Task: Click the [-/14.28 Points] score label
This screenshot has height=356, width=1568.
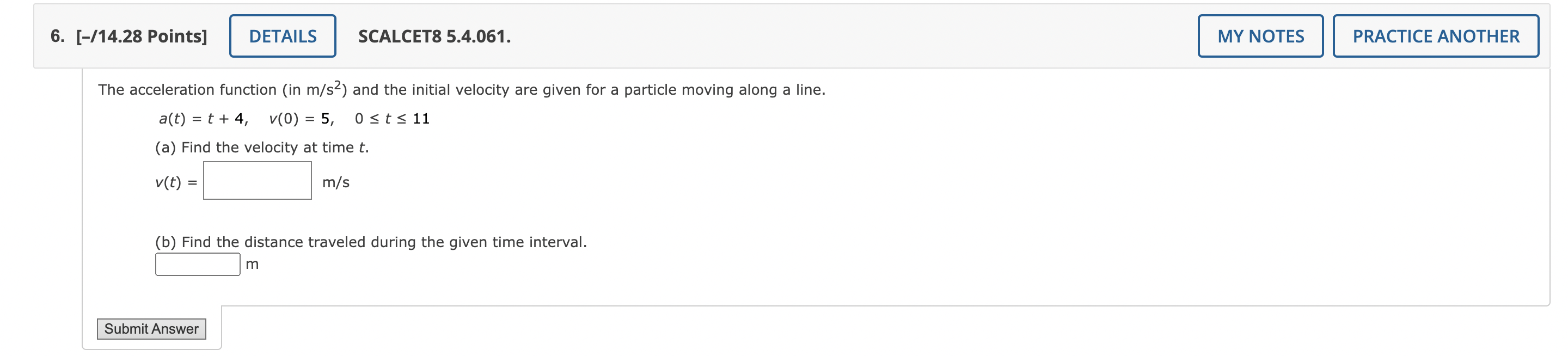Action: [x=141, y=36]
